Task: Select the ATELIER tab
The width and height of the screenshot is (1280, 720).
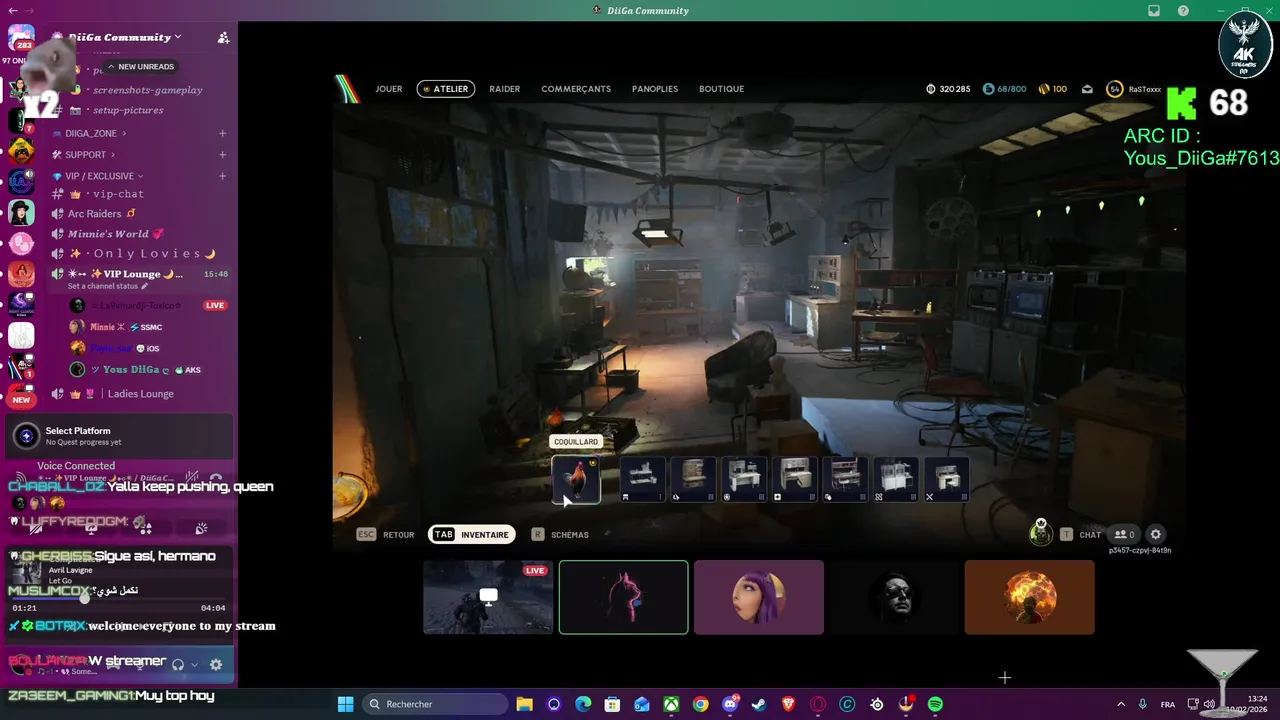Action: coord(446,89)
